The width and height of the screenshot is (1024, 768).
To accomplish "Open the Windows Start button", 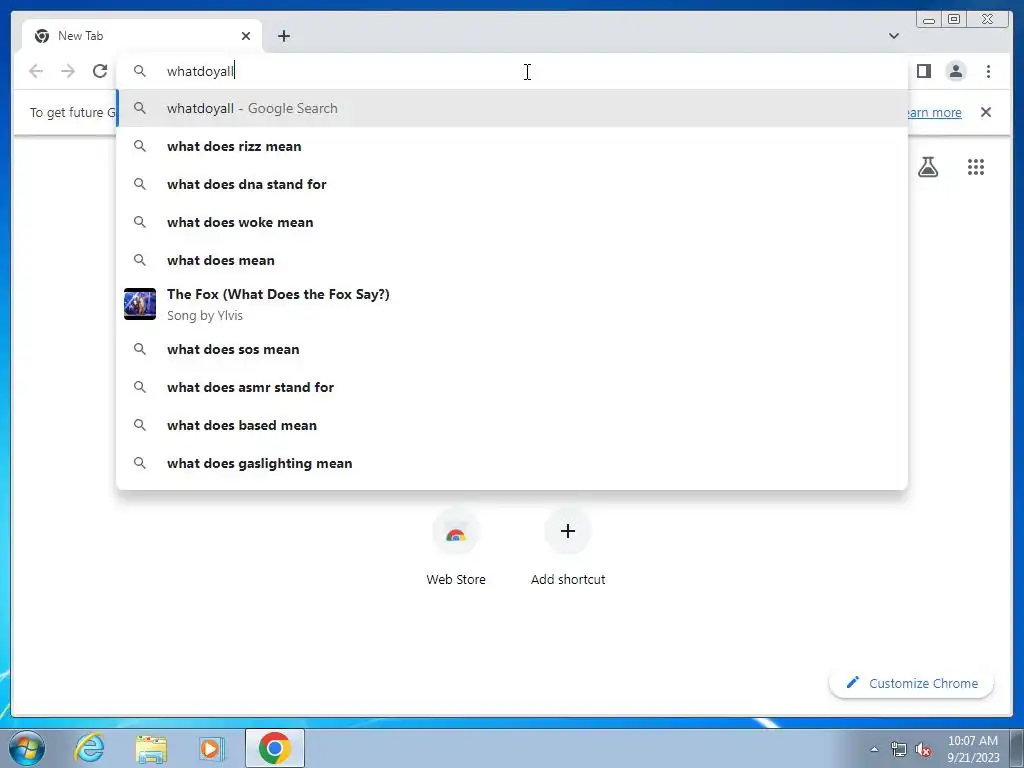I will point(27,748).
